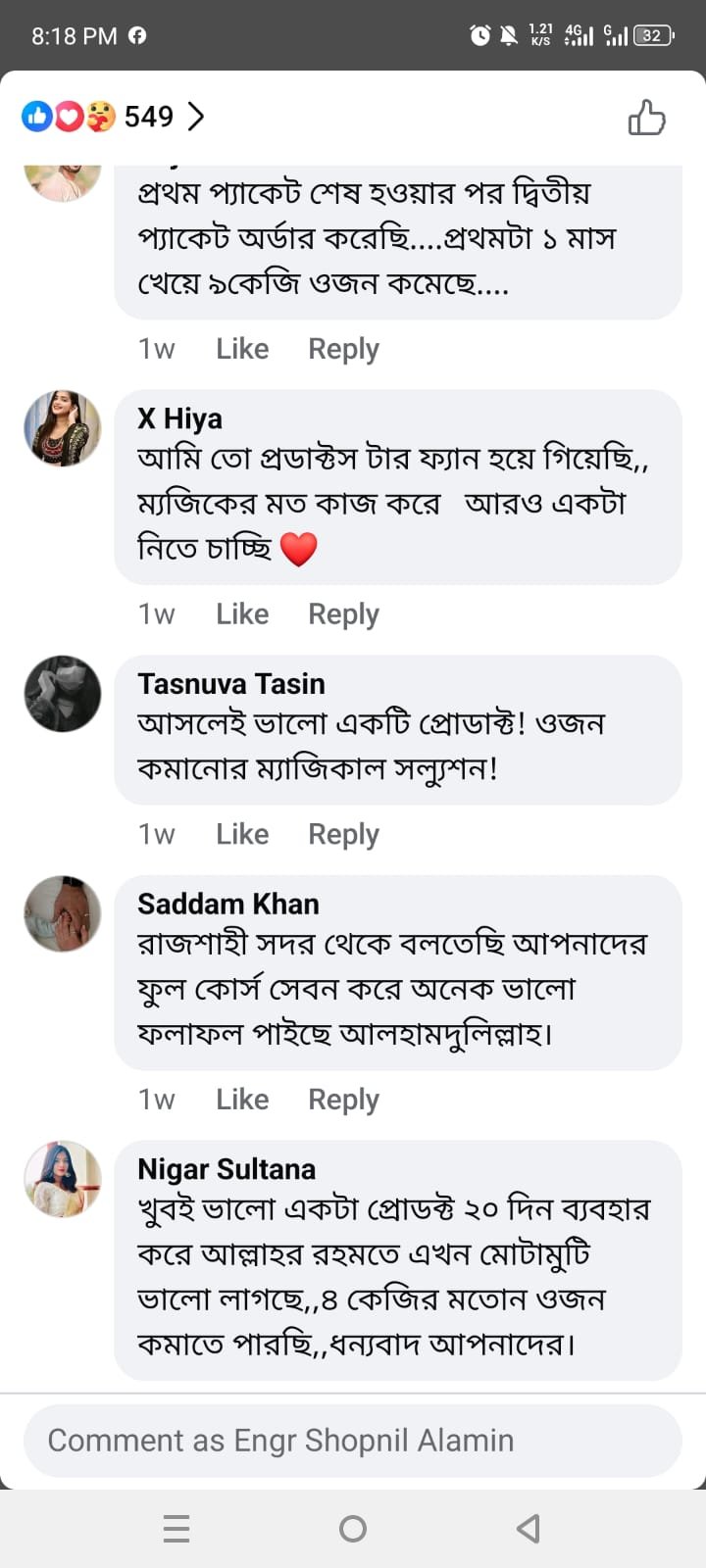Open Tasnuva Tasin's profile picture
Viewport: 706px width, 1568px height.
point(63,694)
